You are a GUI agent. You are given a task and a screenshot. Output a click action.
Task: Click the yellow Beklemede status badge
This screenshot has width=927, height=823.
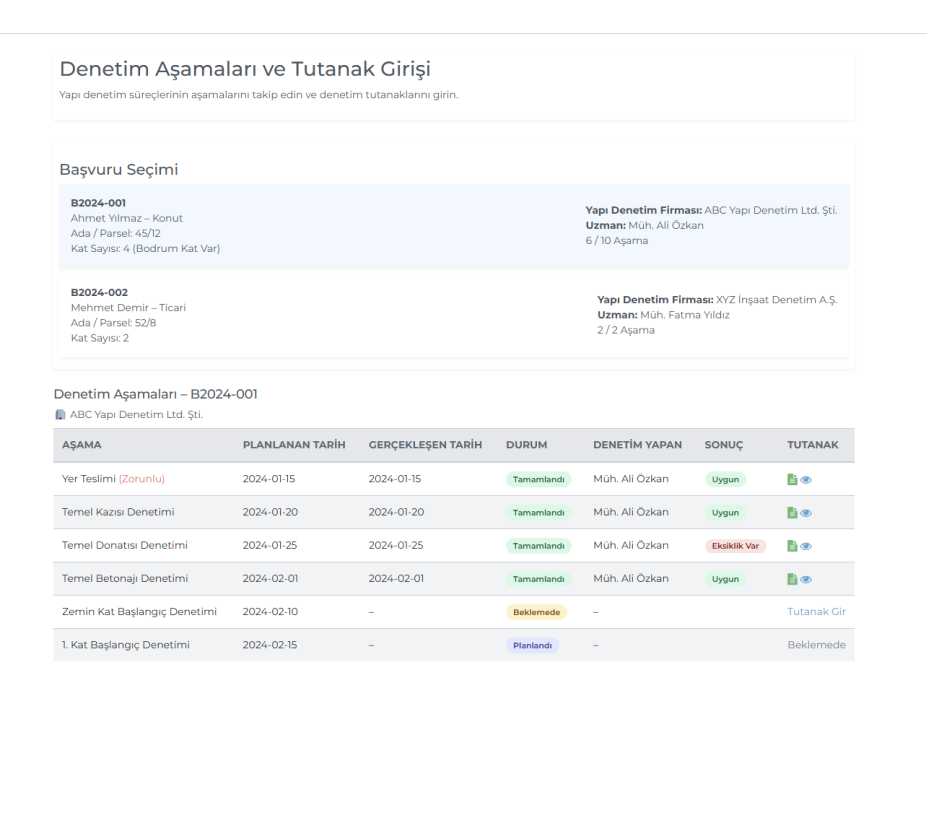(x=536, y=612)
